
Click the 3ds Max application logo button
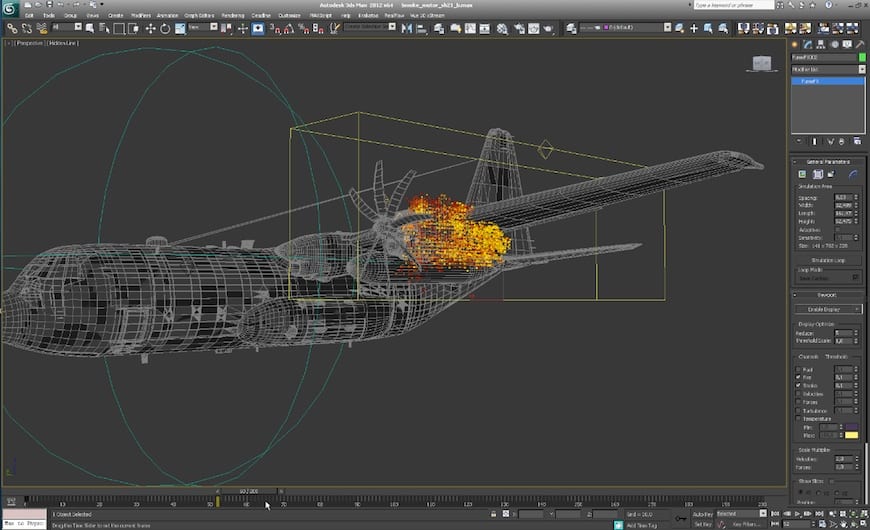point(9,8)
